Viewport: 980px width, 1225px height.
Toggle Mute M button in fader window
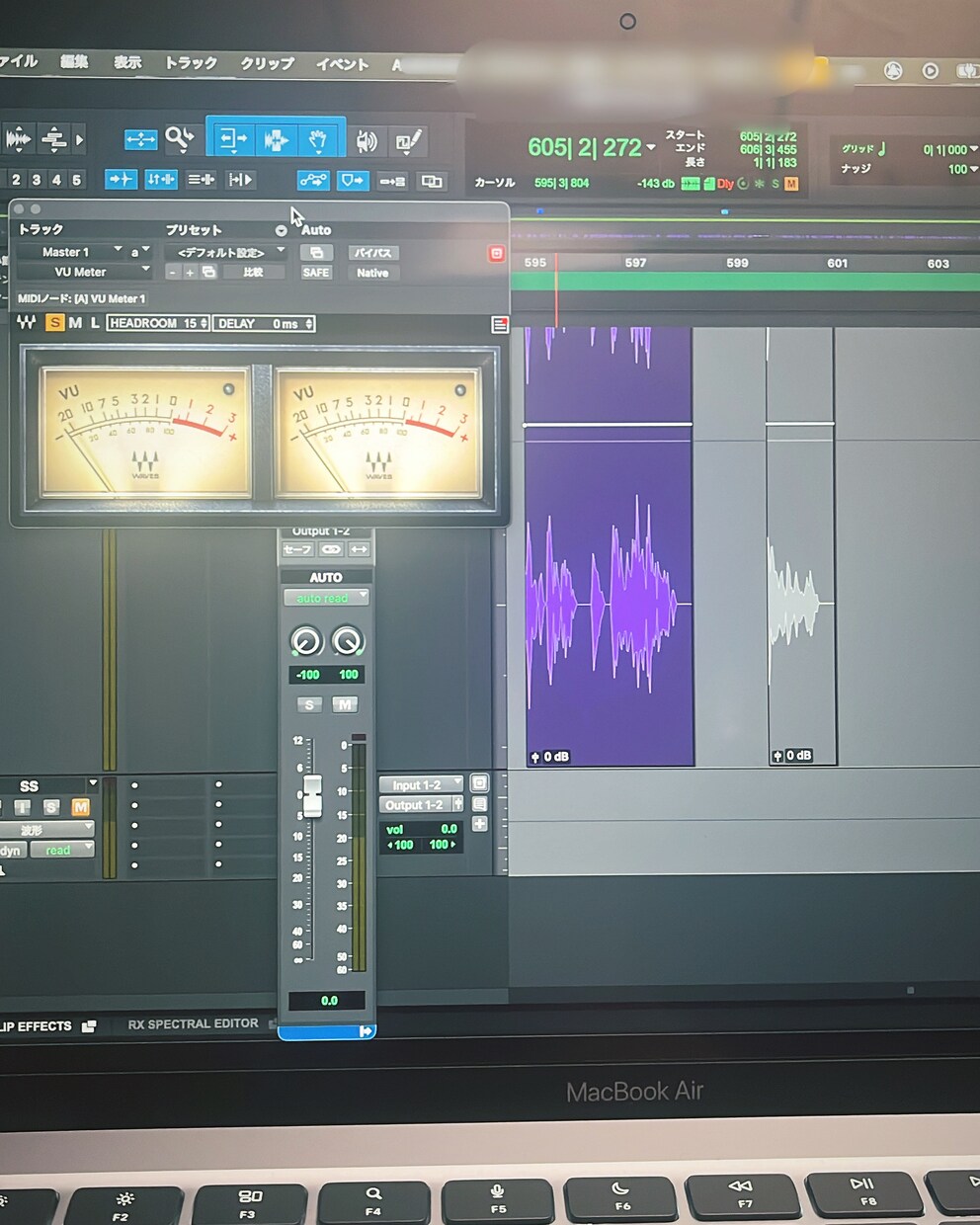pyautogui.click(x=344, y=704)
